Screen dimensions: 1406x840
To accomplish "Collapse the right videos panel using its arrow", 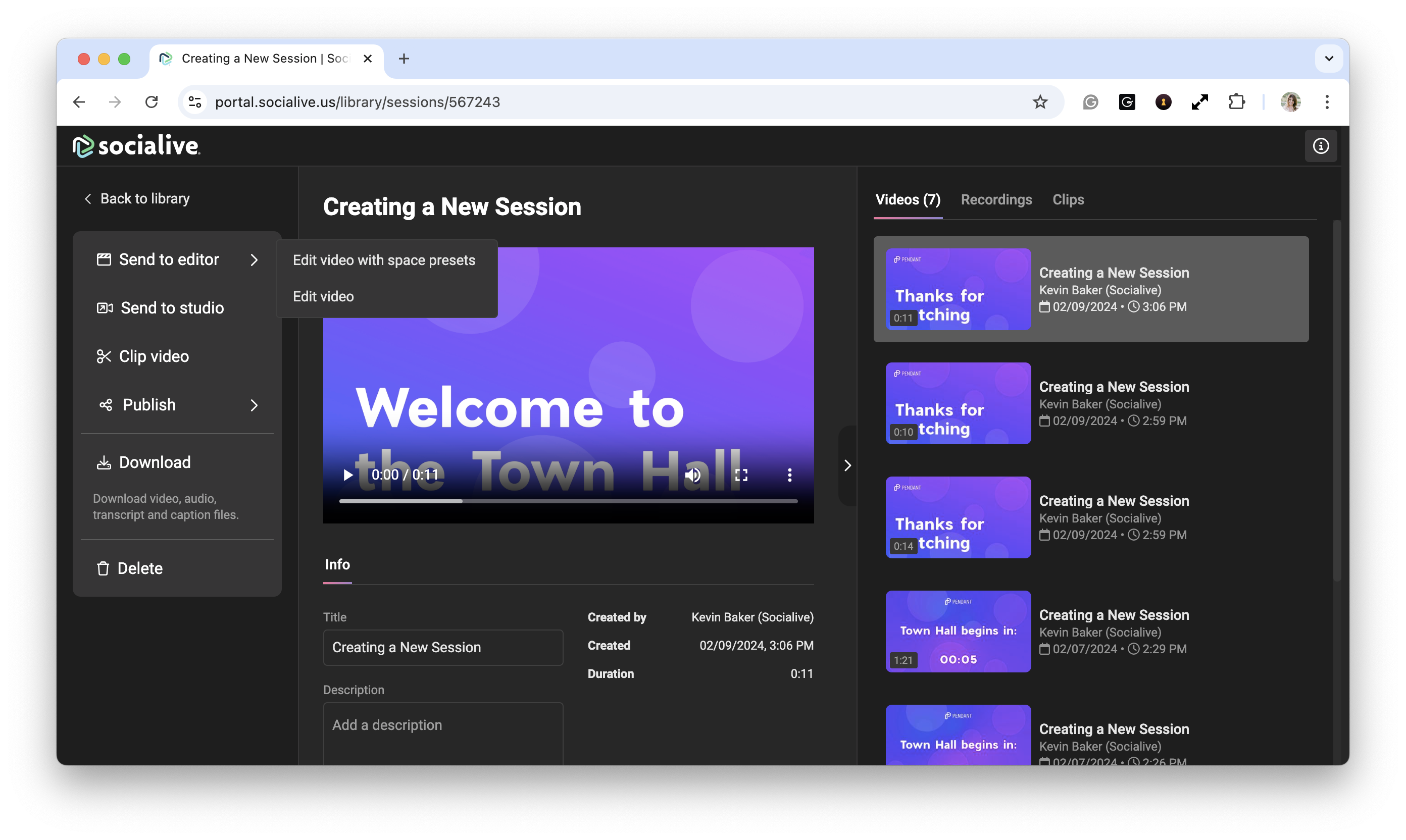I will (847, 465).
